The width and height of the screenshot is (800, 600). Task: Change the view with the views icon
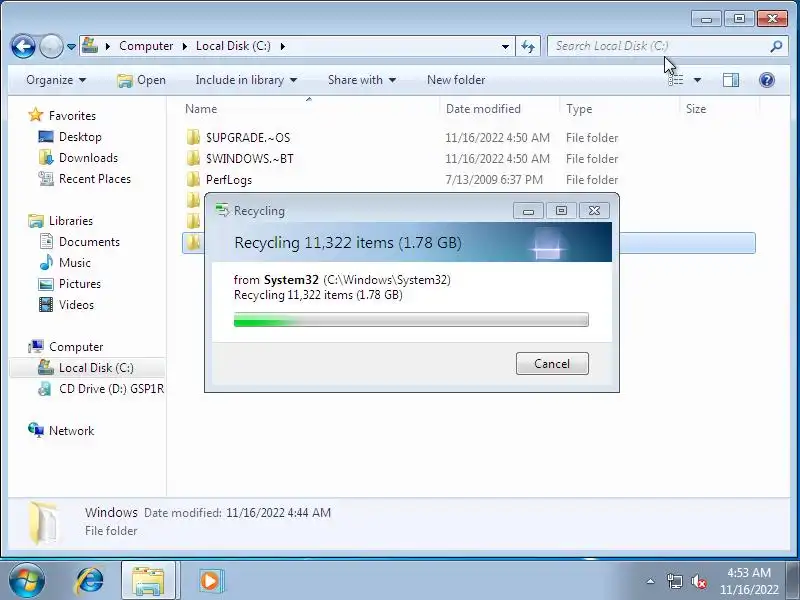click(676, 80)
